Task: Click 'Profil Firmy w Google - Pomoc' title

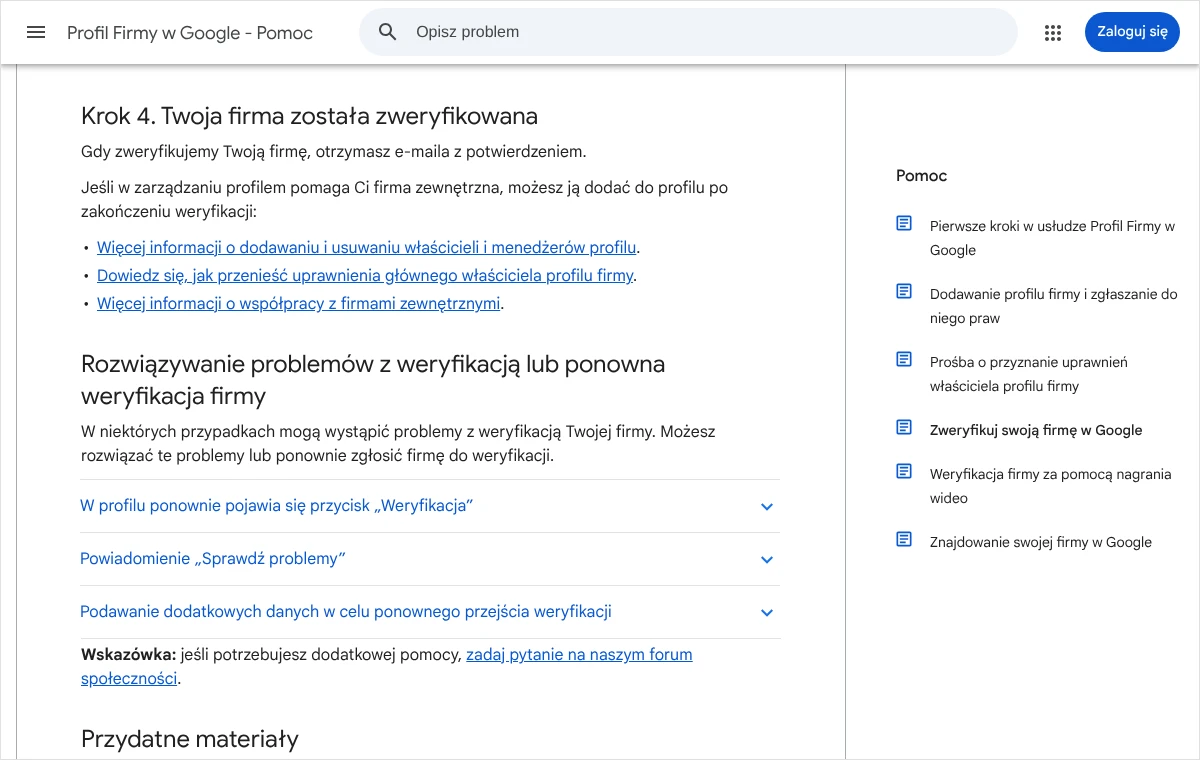Action: pos(190,33)
